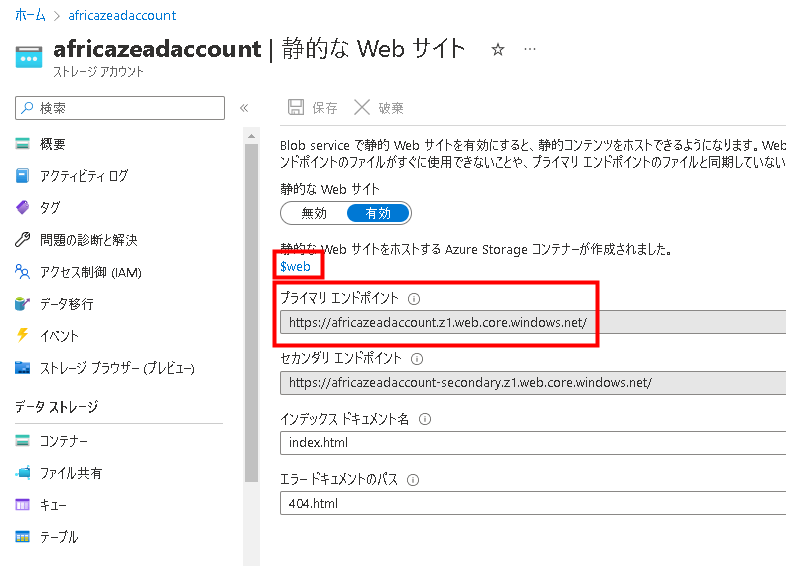Collapse the sidebar with the double chevron
This screenshot has height=566, width=786.
[244, 108]
